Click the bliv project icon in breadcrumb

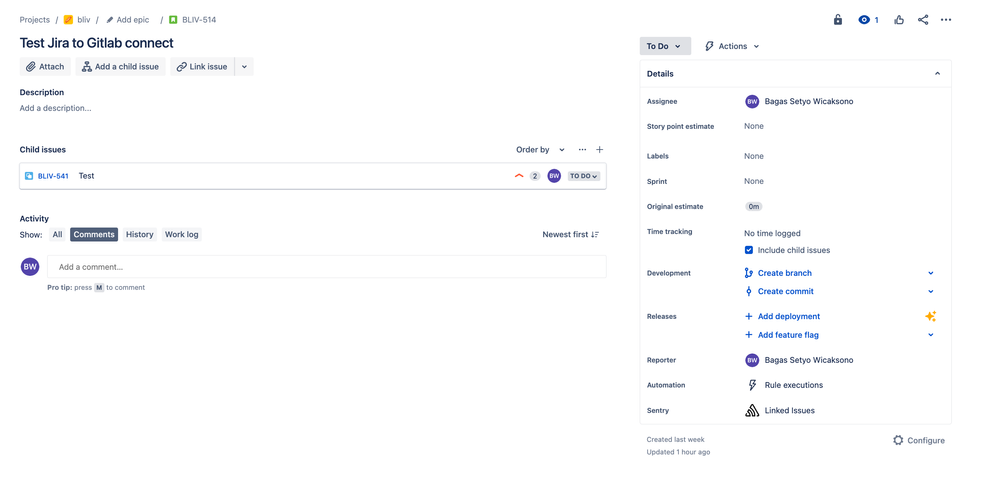click(68, 20)
